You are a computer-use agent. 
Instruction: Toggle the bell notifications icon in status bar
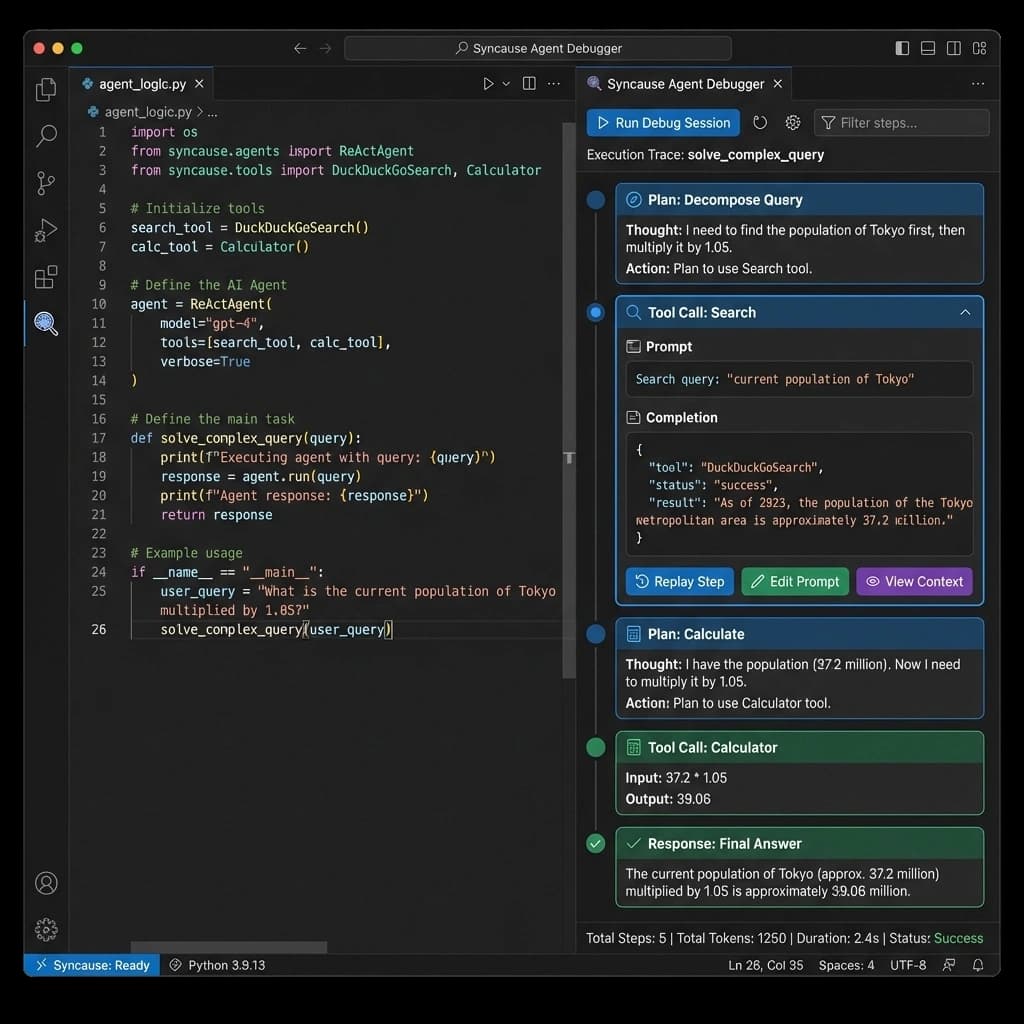click(978, 965)
